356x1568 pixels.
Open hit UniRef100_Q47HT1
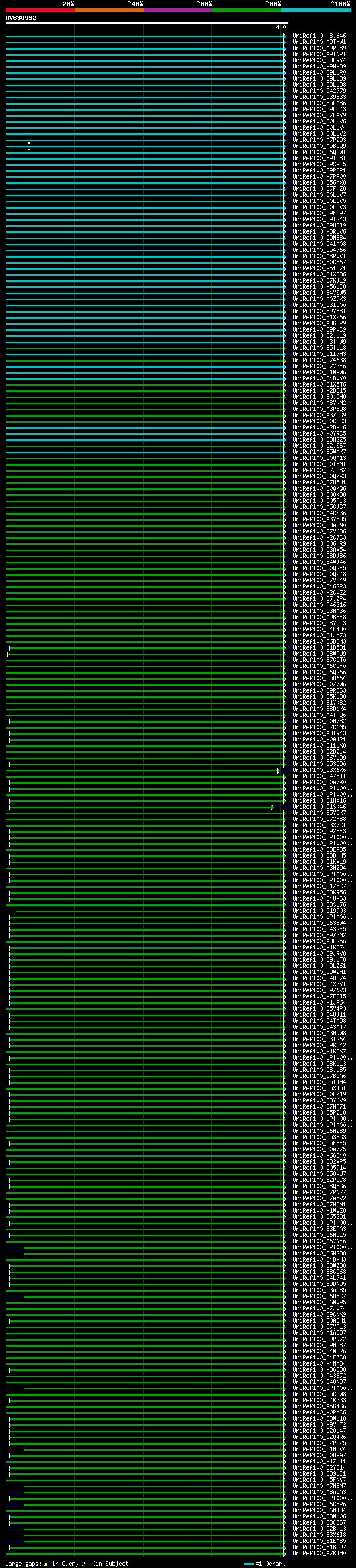(319, 776)
